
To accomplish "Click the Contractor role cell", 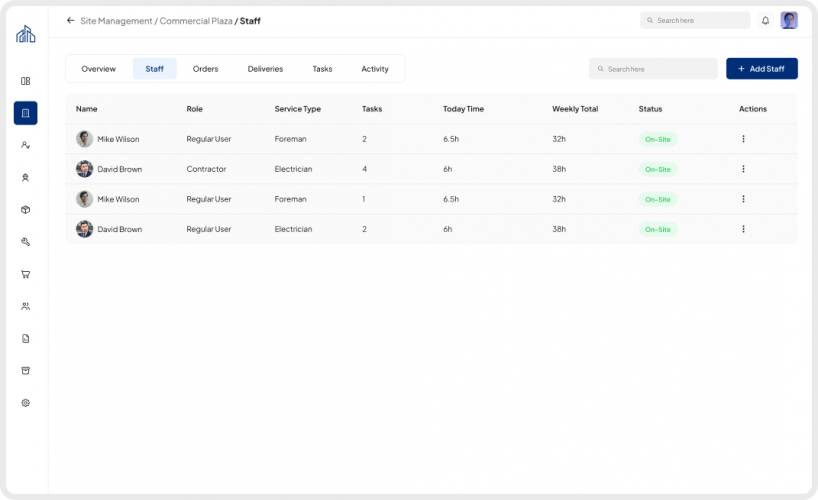I will [207, 169].
